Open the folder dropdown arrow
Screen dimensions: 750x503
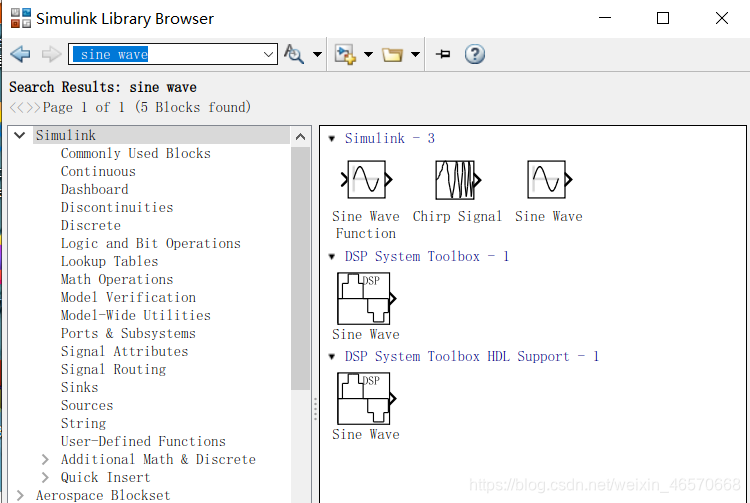[416, 55]
